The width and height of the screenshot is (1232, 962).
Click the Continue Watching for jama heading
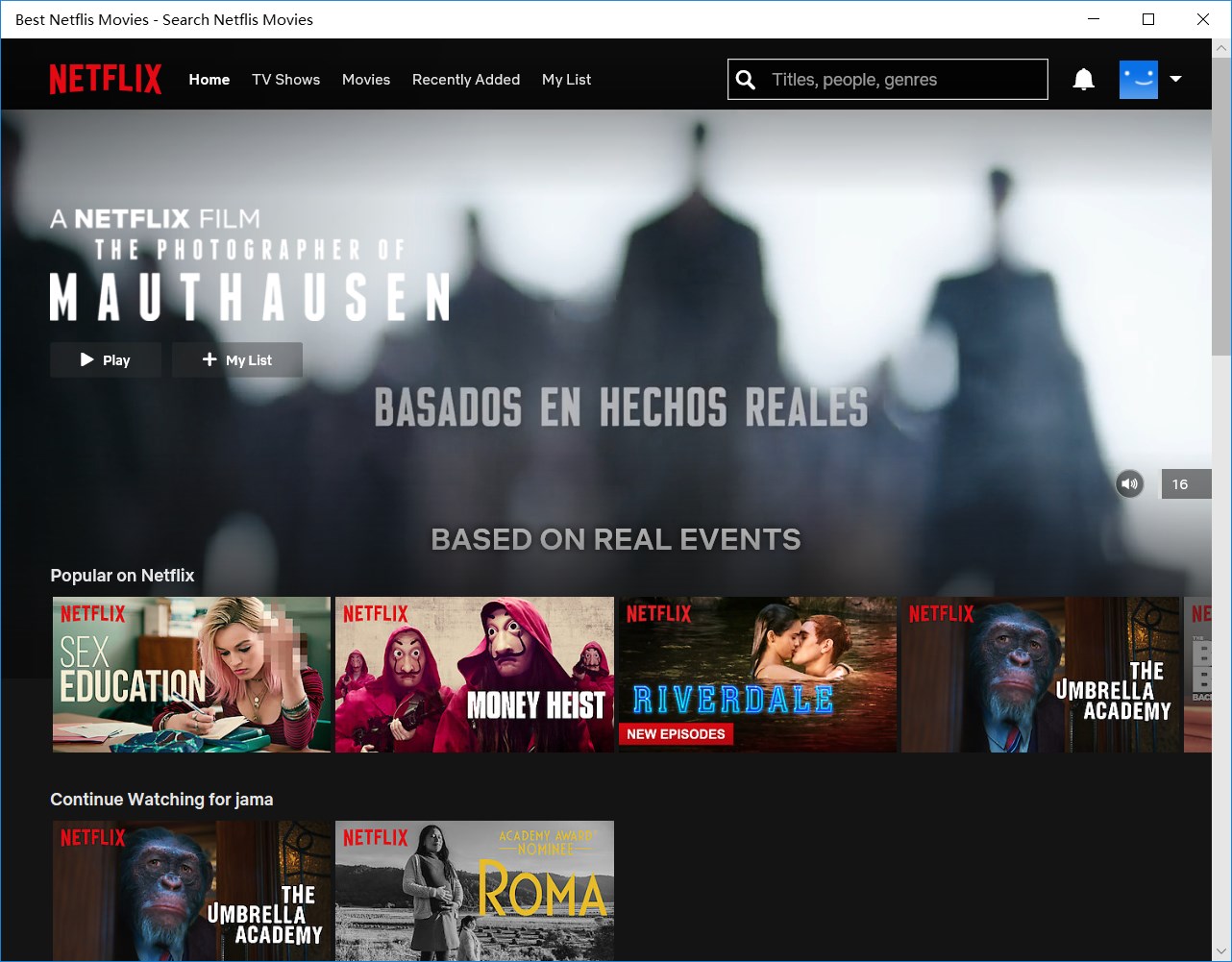(161, 800)
